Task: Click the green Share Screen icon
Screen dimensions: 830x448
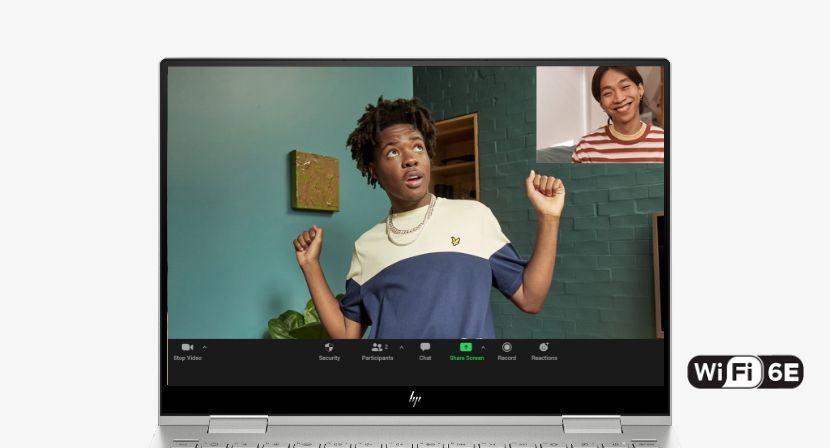Action: coord(465,347)
